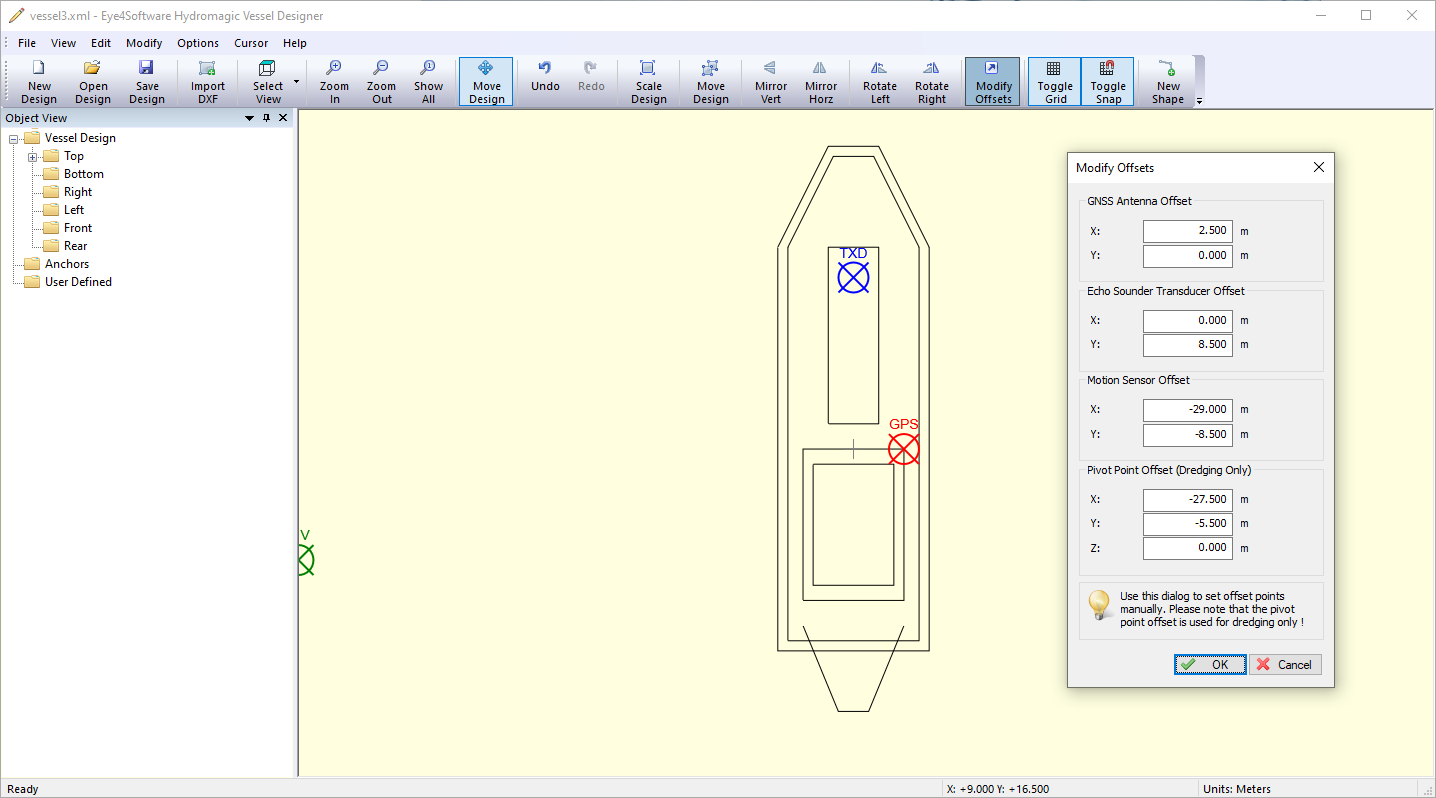Click the Import DXF toolbar icon
The height and width of the screenshot is (798, 1436).
[x=208, y=80]
